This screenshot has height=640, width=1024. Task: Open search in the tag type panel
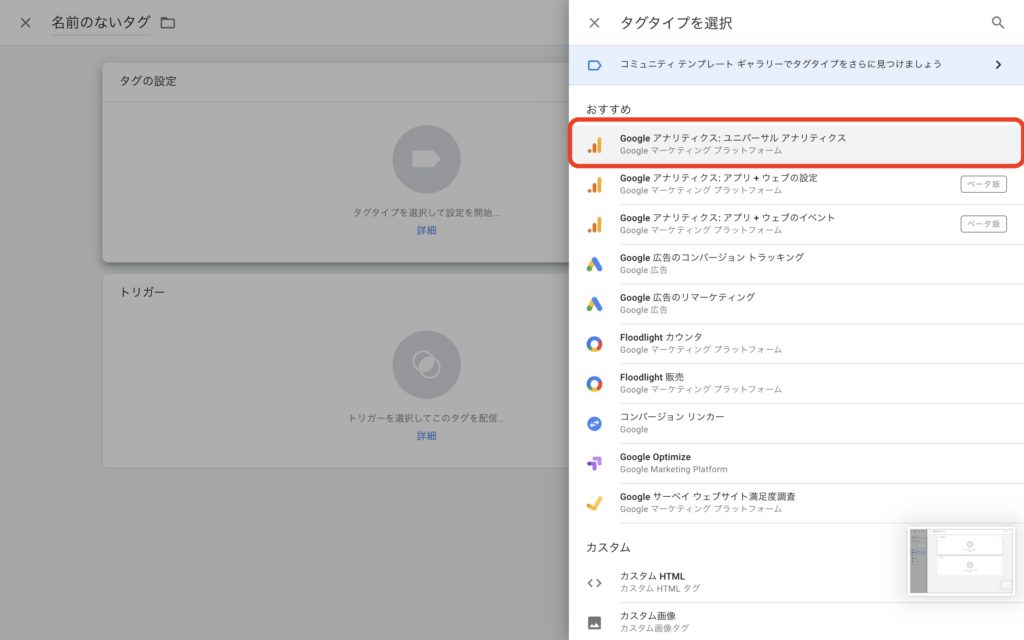pyautogui.click(x=998, y=23)
